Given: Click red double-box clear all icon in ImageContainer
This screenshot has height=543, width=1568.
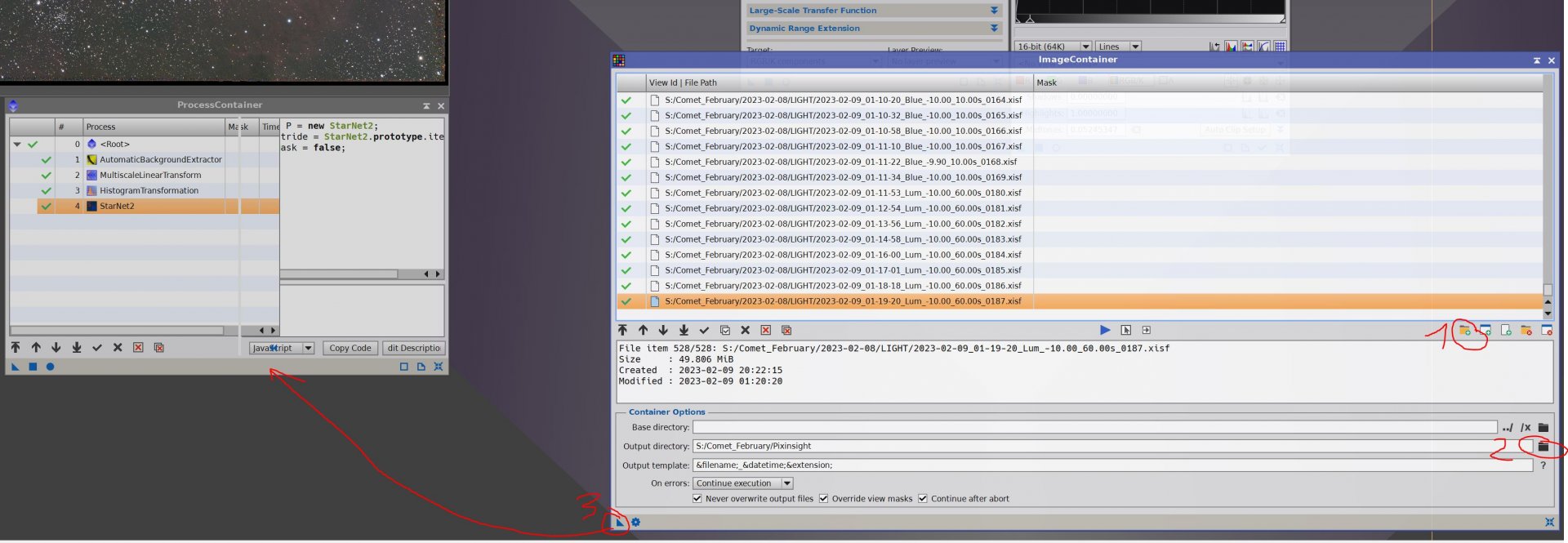Looking at the screenshot, I should [x=786, y=330].
